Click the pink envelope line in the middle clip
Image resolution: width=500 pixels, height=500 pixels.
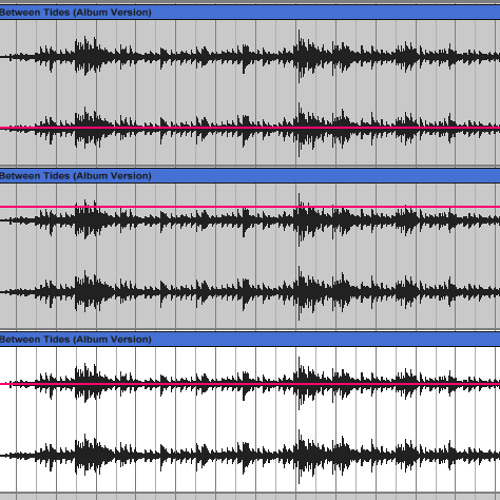pyautogui.click(x=250, y=207)
